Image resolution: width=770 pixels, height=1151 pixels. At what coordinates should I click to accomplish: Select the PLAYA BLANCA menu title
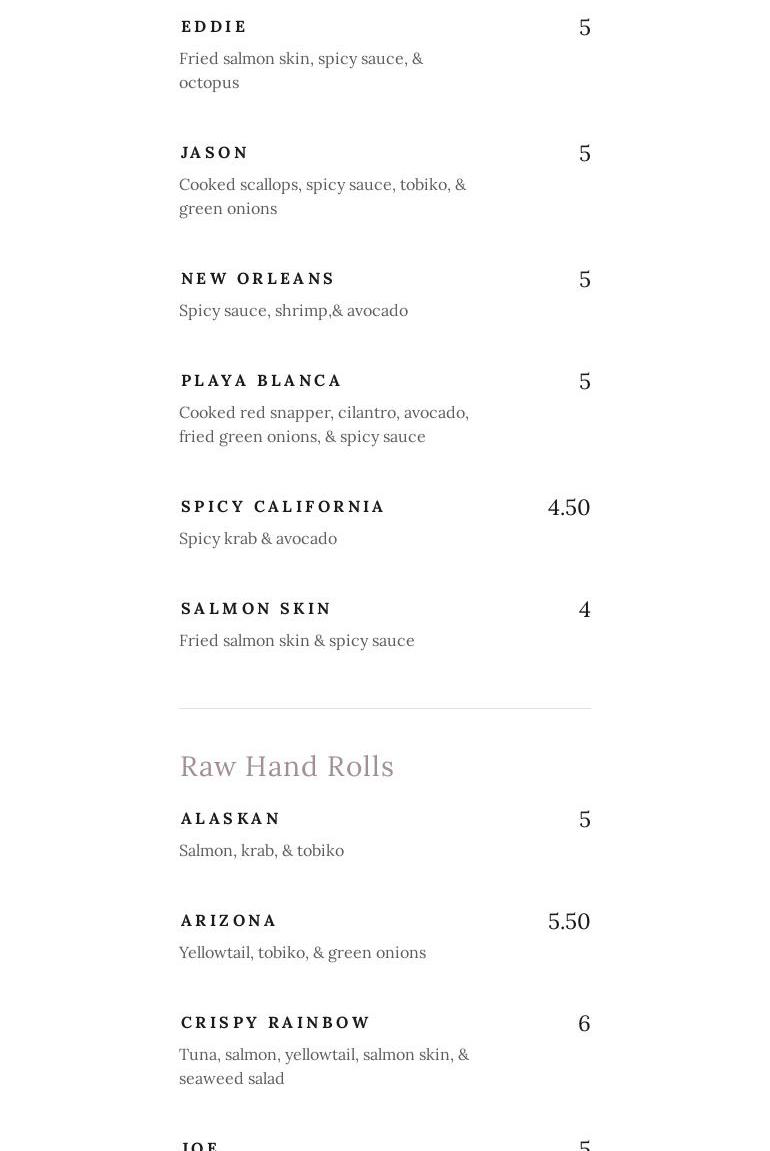[261, 381]
